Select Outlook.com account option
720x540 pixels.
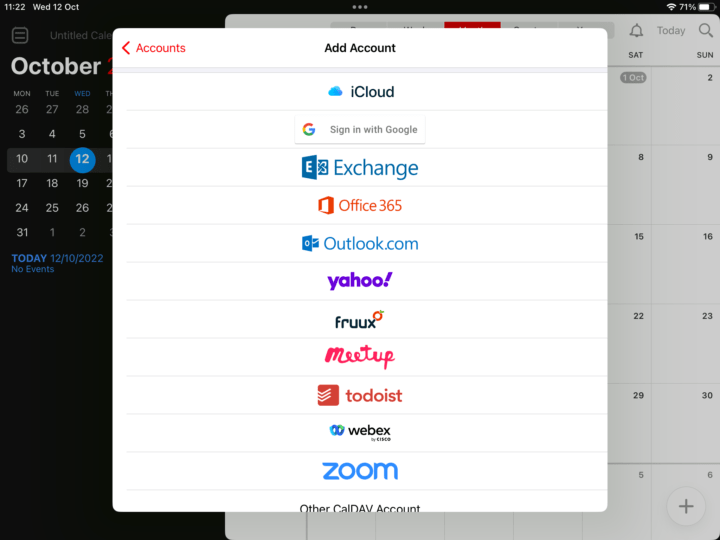pyautogui.click(x=360, y=243)
